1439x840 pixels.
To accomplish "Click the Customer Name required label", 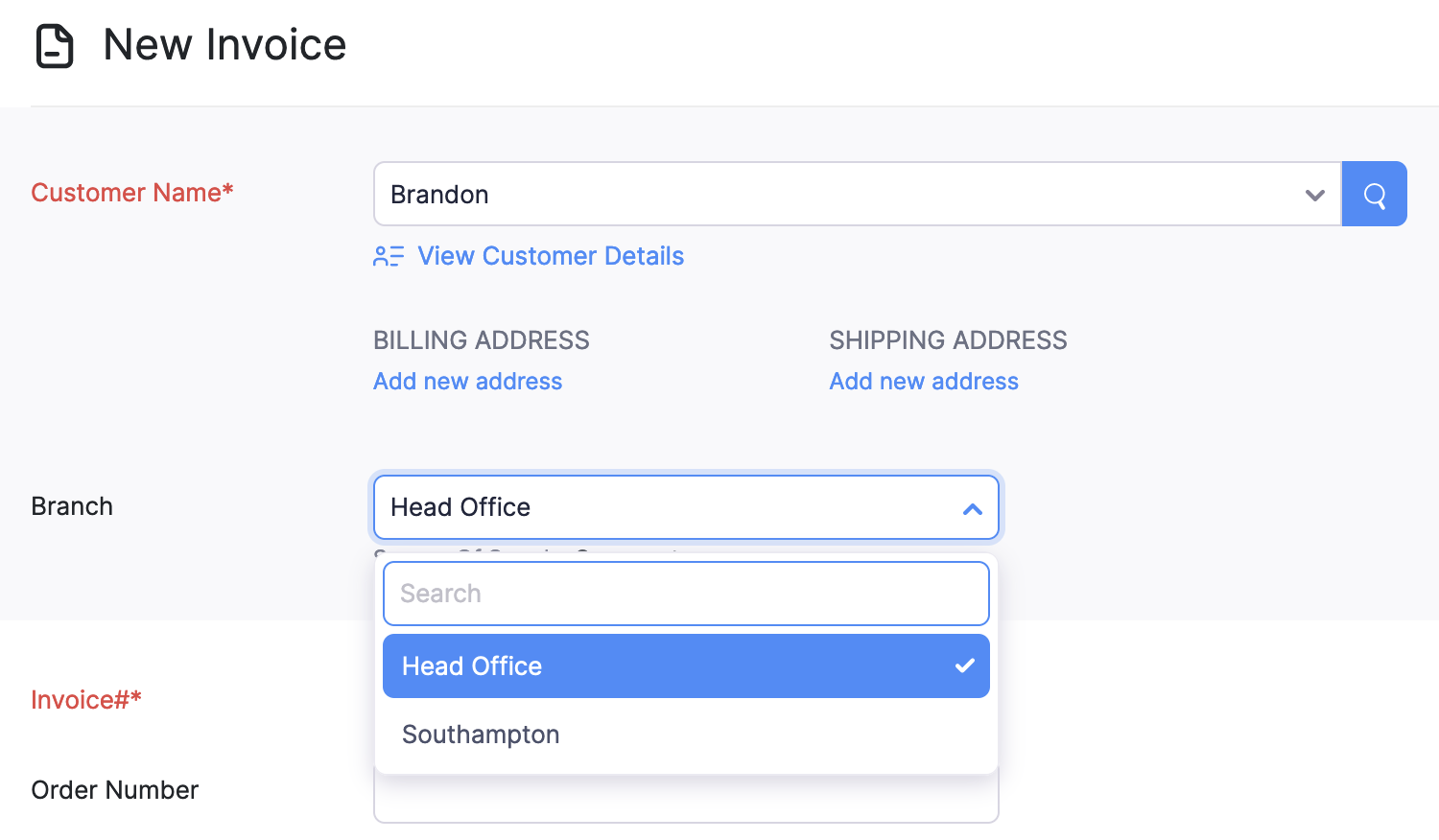I will 131,193.
